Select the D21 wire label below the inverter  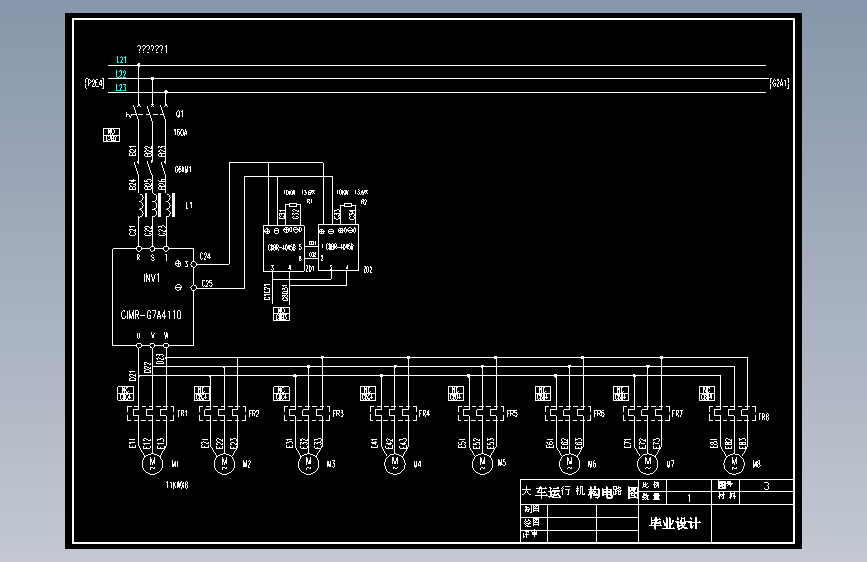point(132,376)
